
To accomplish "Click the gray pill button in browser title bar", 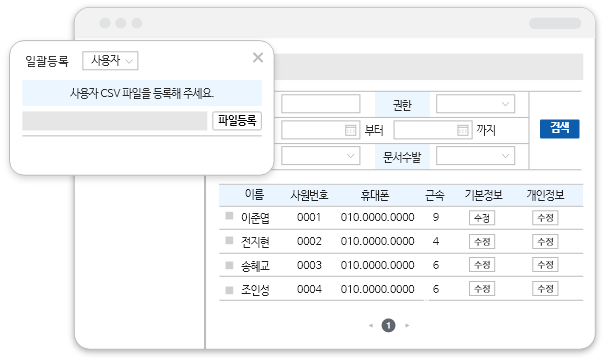I will pos(555,23).
